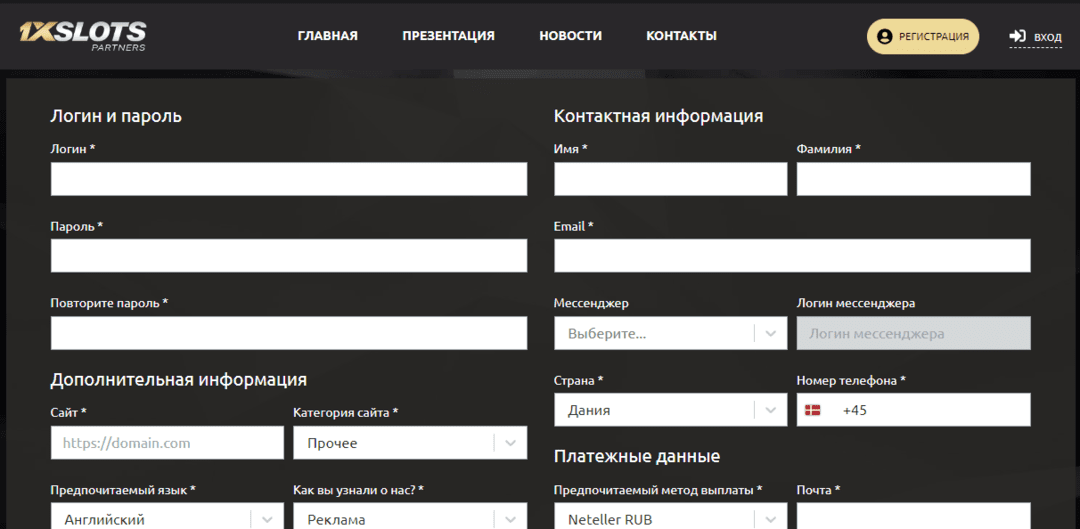The image size is (1080, 529).
Task: Click the Дополнительная информация heading
Action: (178, 380)
